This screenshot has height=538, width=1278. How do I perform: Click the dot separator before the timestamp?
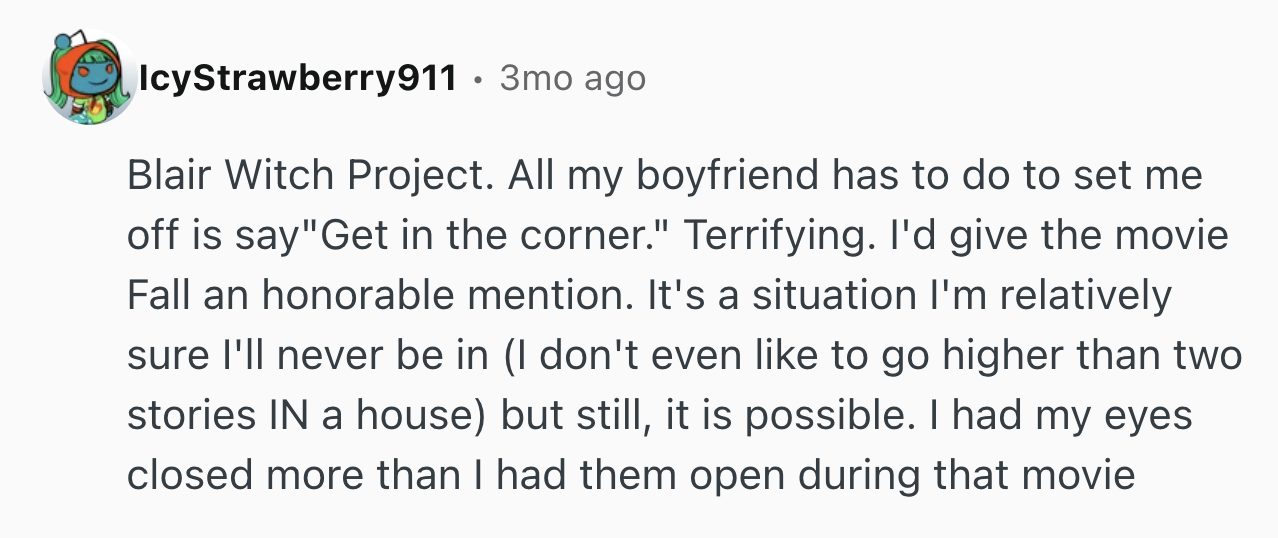pos(478,79)
